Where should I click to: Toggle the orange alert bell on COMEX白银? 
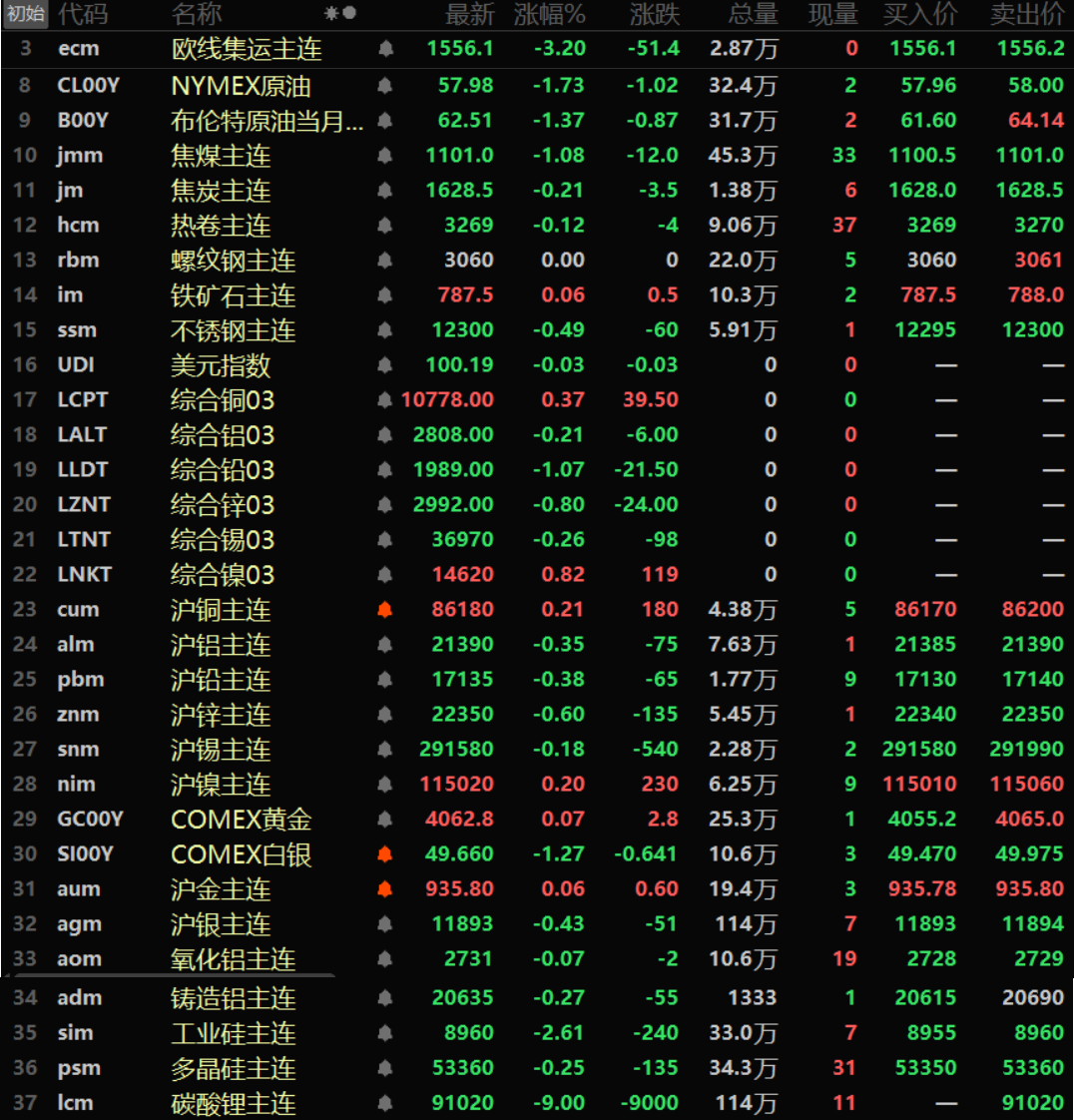coord(385,854)
